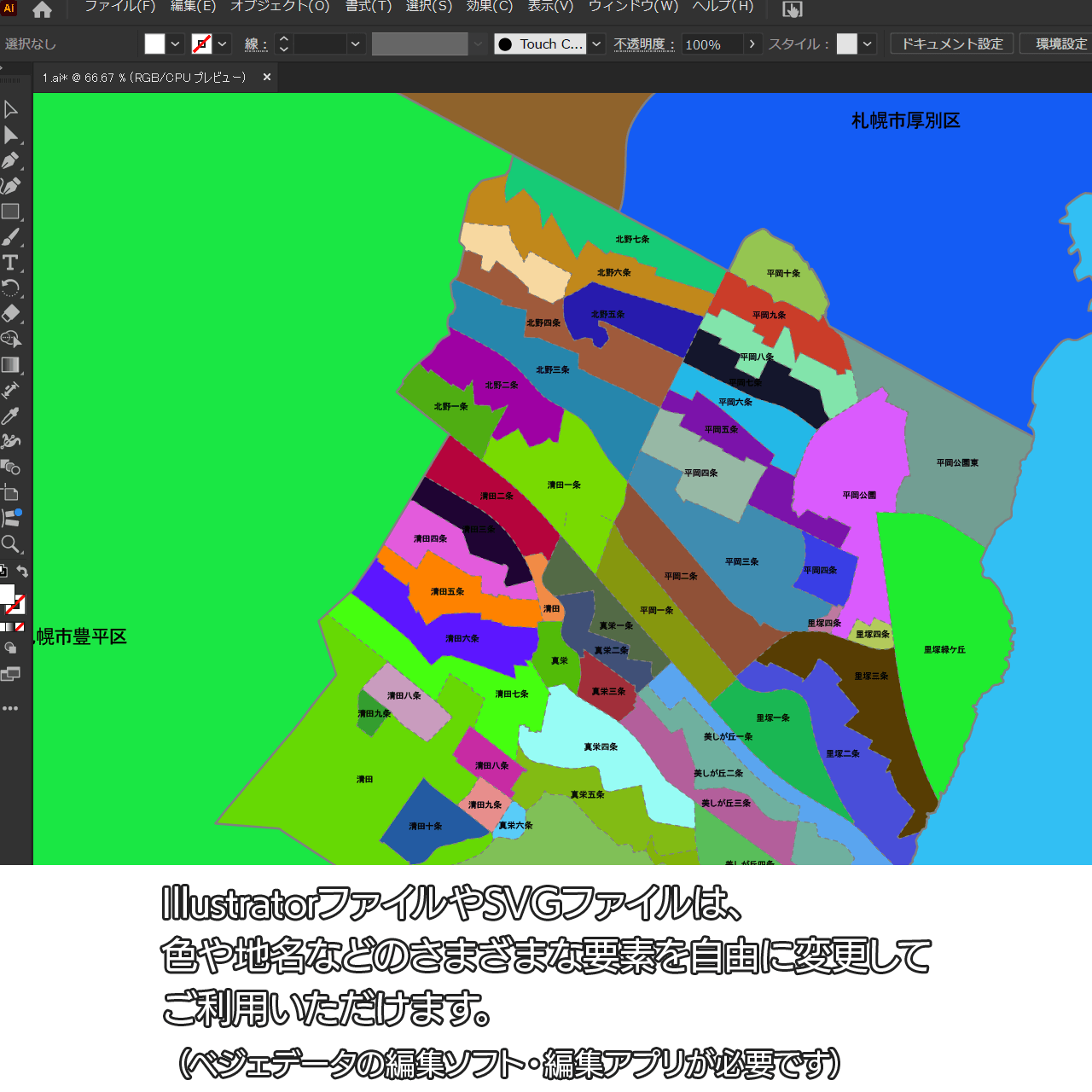
Task: Expand the stroke color dropdown arrow
Action: pyautogui.click(x=223, y=44)
